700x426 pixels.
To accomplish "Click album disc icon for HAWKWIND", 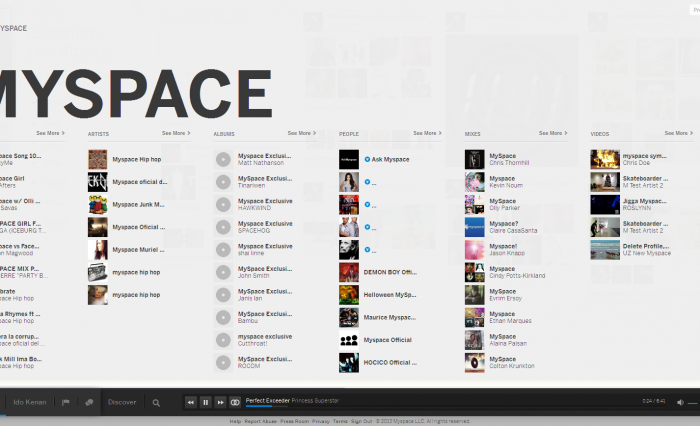I will point(223,205).
